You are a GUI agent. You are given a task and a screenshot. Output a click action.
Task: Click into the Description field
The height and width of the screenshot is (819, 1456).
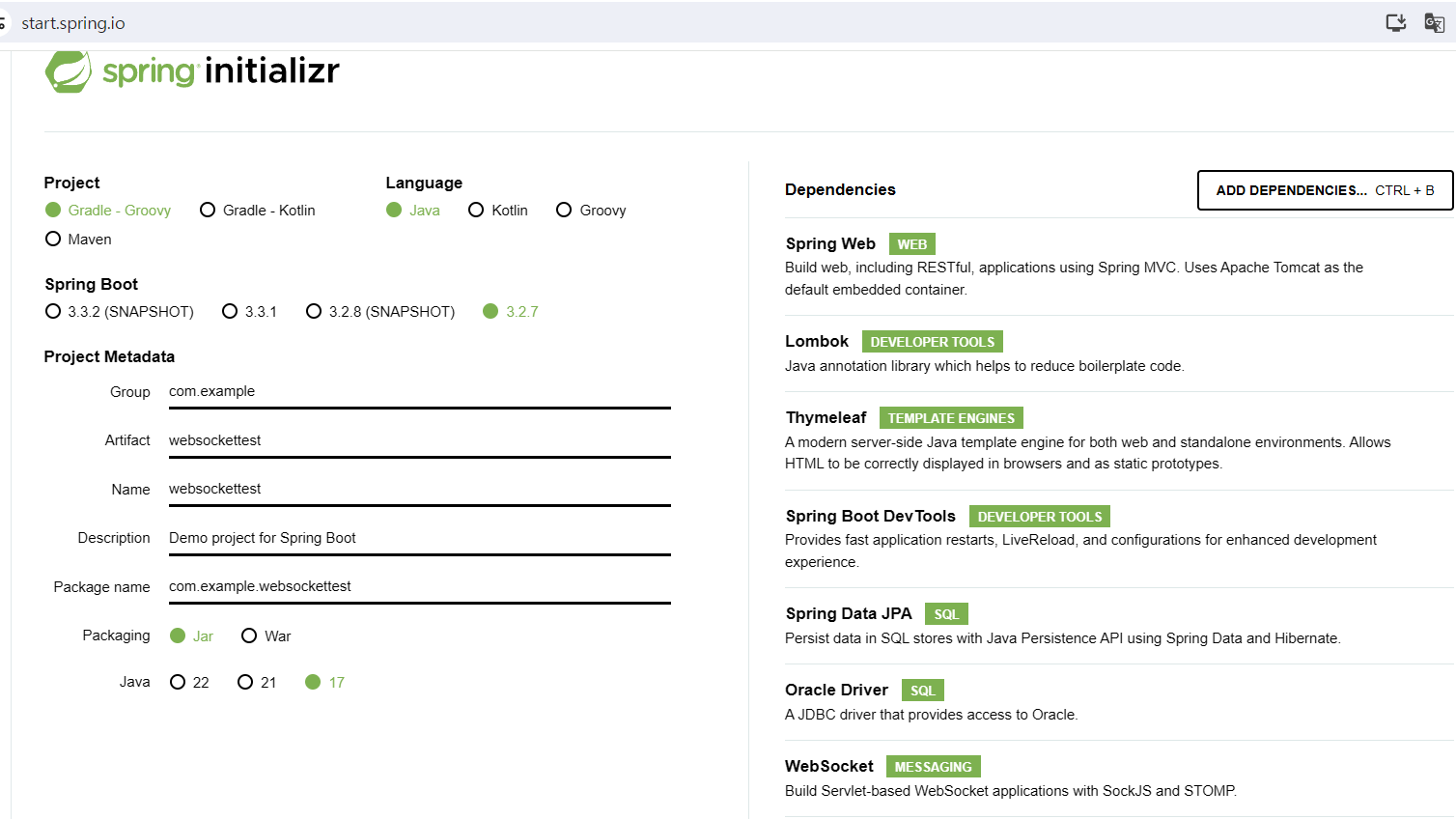419,538
